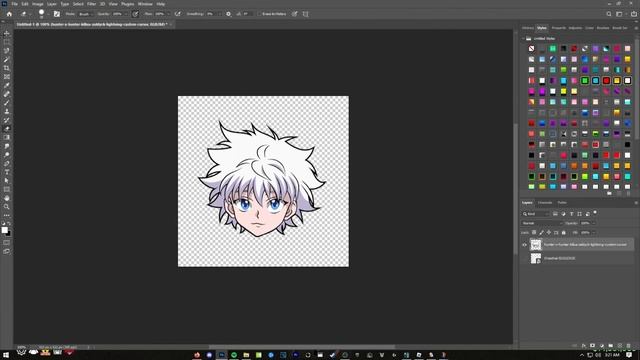Switch to the History panel tab
This screenshot has height=360, width=640.
(528, 28)
